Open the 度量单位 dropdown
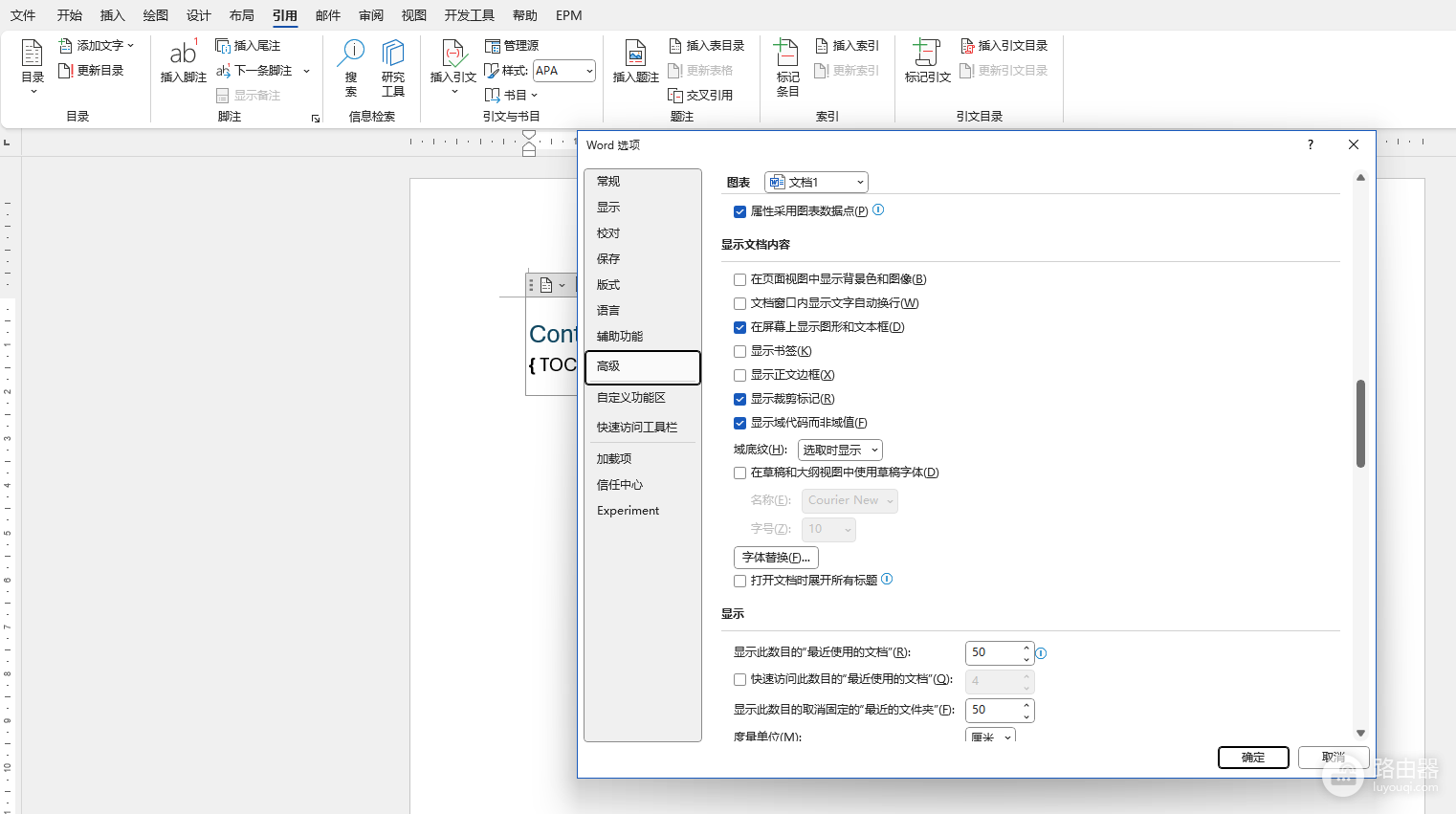Image resolution: width=1456 pixels, height=814 pixels. (990, 736)
